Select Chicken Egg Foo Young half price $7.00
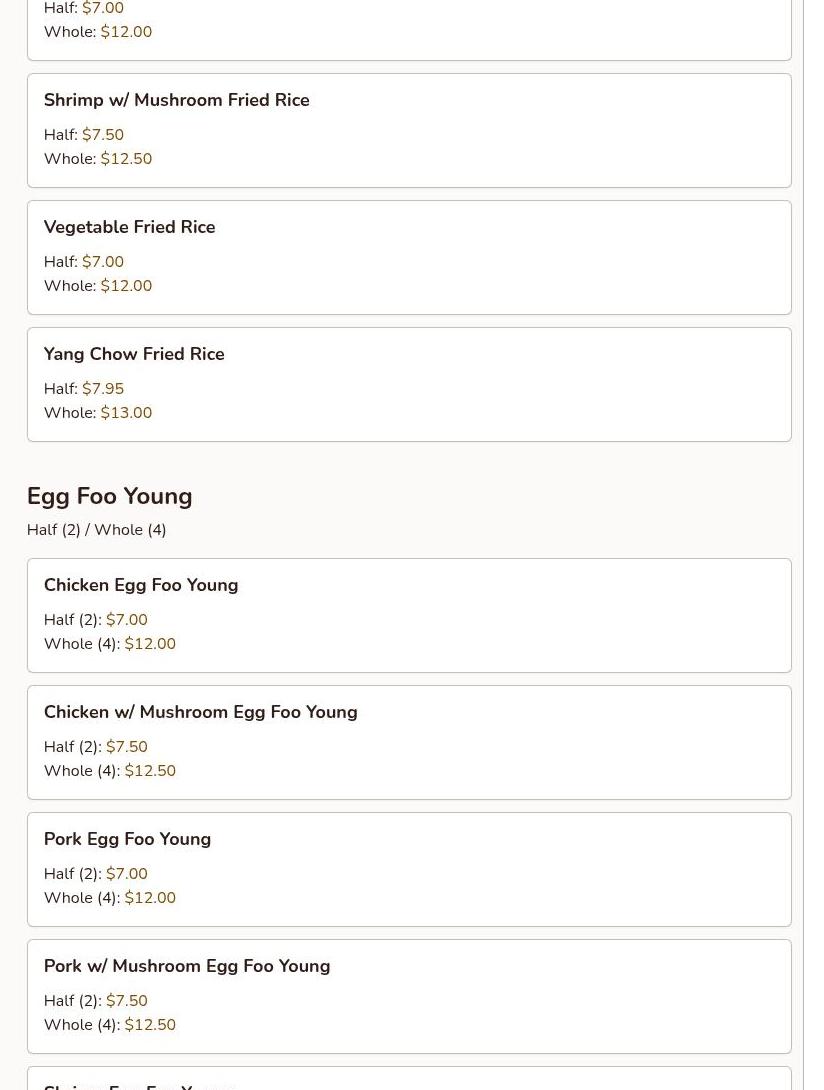 127,620
